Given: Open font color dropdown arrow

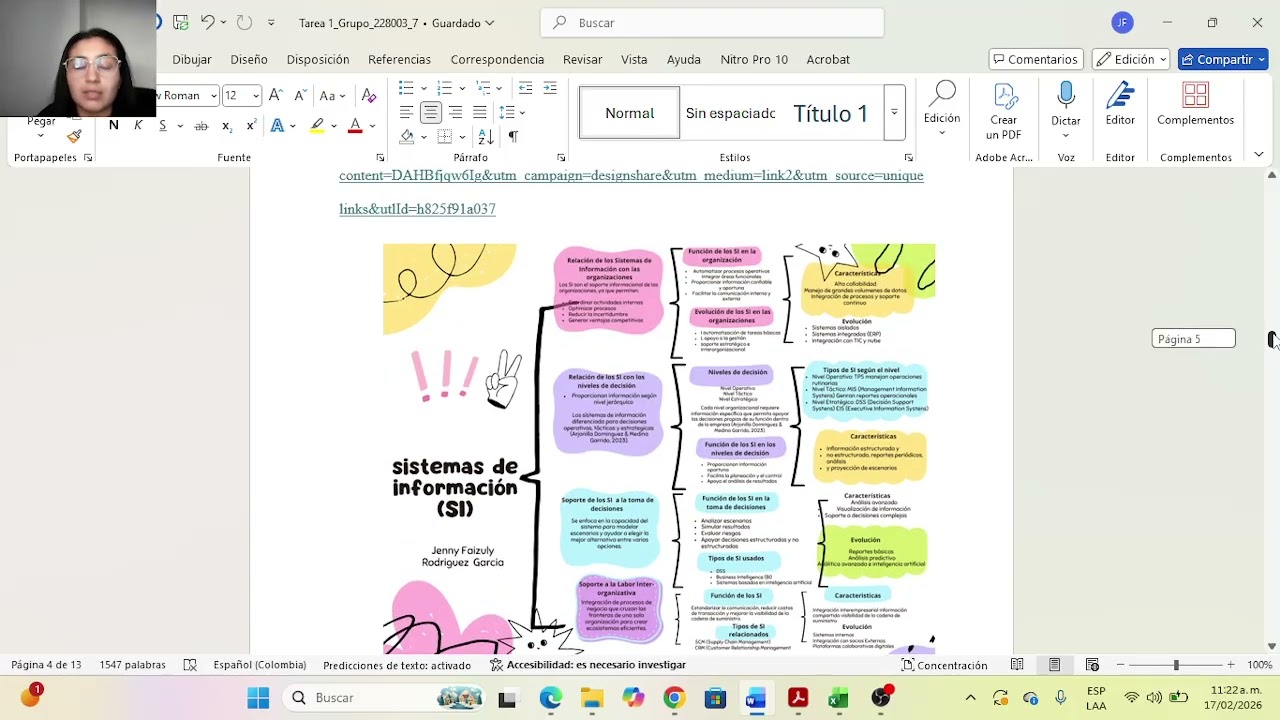Looking at the screenshot, I should (x=371, y=126).
